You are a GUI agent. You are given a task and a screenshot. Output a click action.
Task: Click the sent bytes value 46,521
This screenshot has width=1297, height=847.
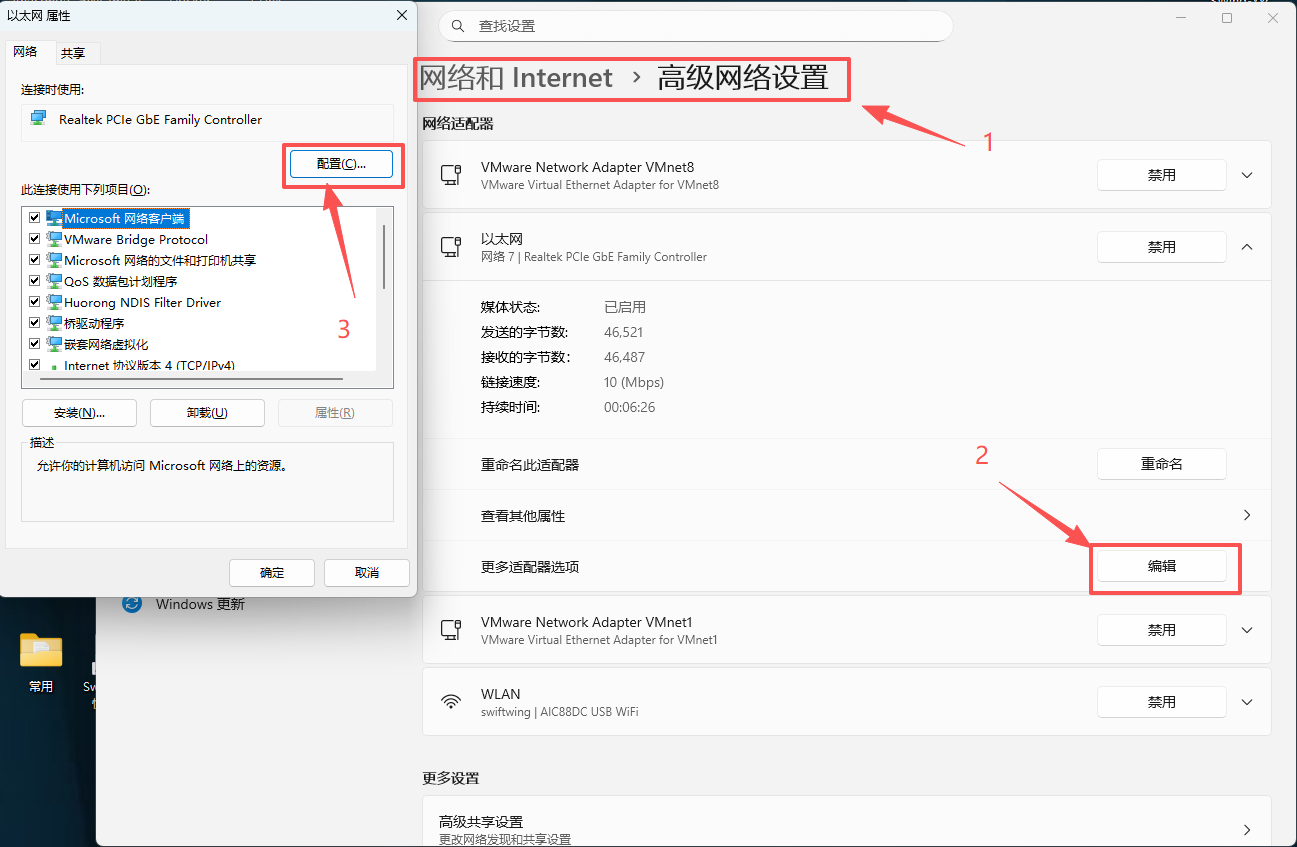pyautogui.click(x=624, y=332)
